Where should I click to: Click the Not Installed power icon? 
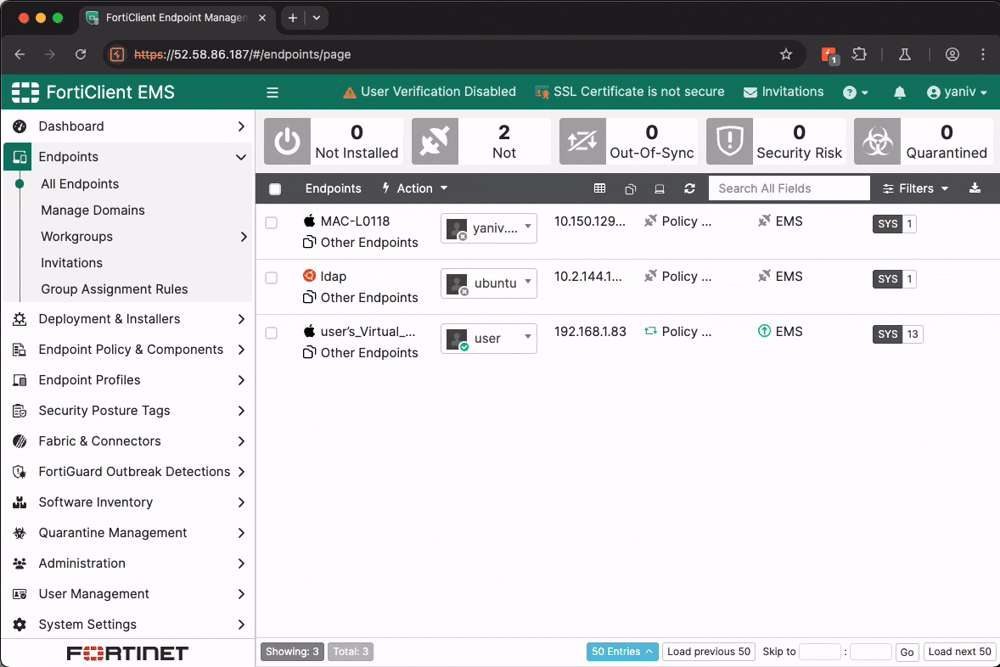point(288,142)
